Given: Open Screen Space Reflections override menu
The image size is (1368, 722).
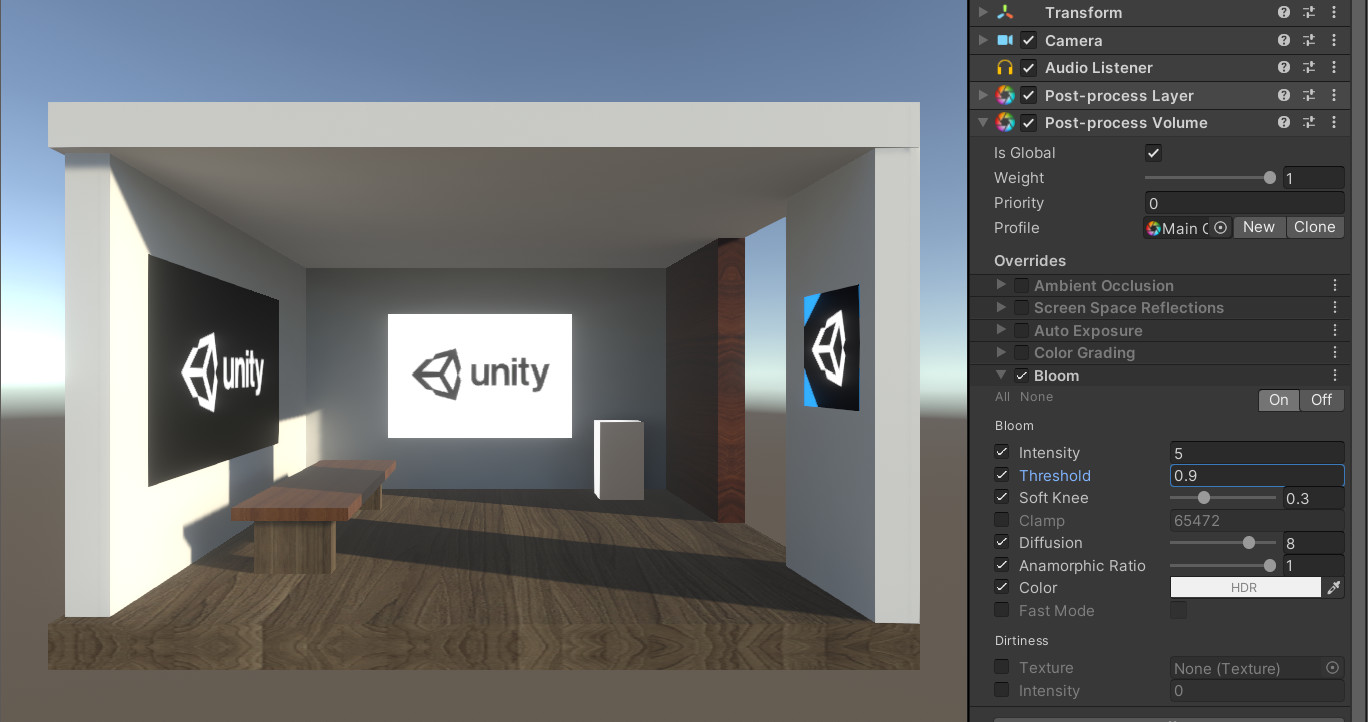Looking at the screenshot, I should [x=1334, y=308].
